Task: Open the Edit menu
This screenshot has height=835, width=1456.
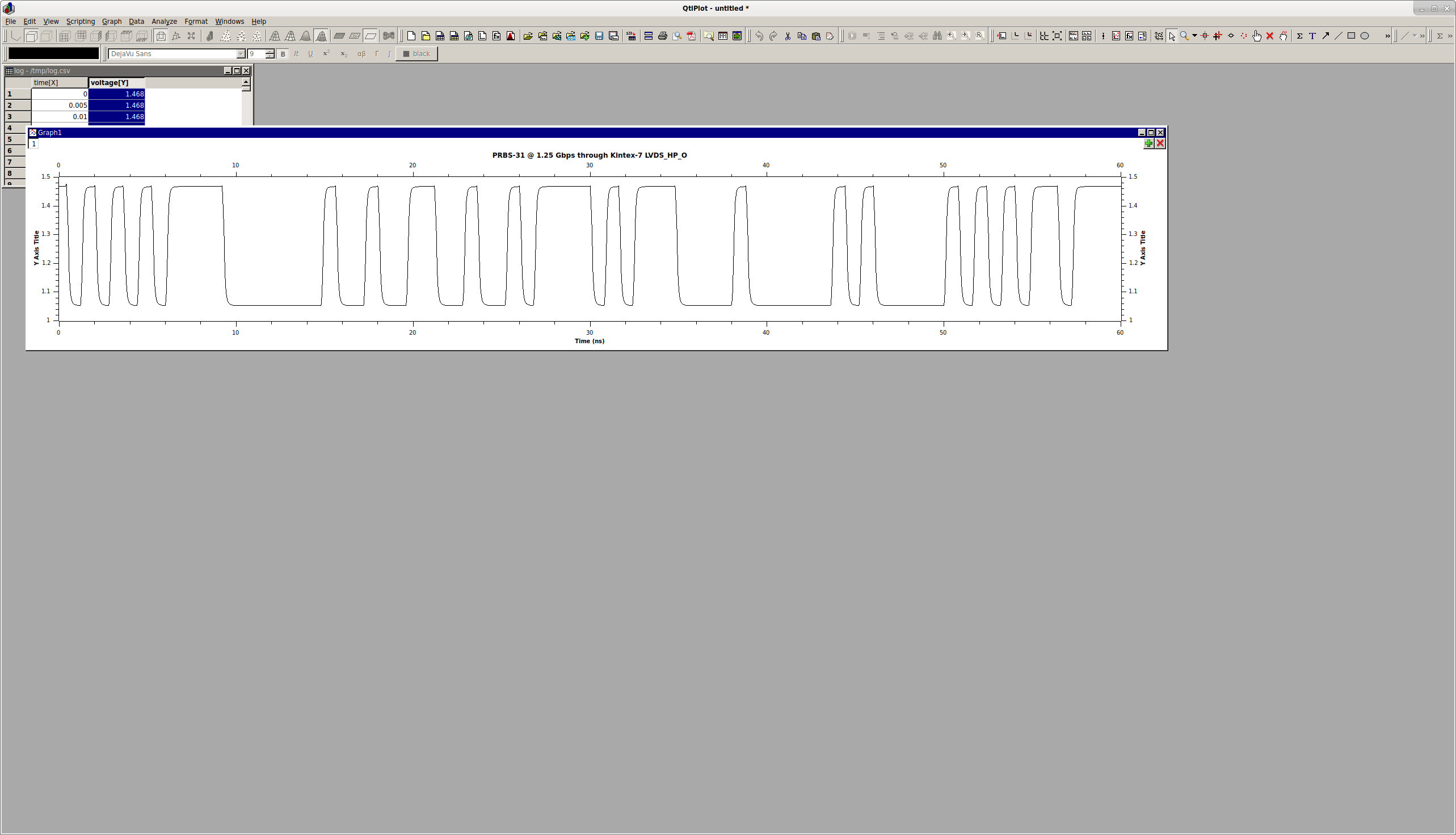Action: coord(30,21)
